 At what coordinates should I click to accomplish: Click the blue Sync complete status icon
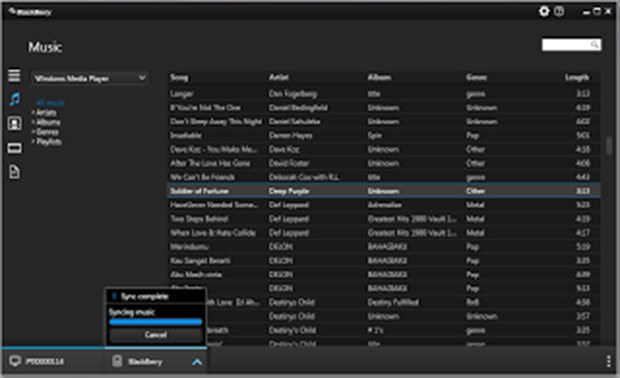[x=114, y=296]
